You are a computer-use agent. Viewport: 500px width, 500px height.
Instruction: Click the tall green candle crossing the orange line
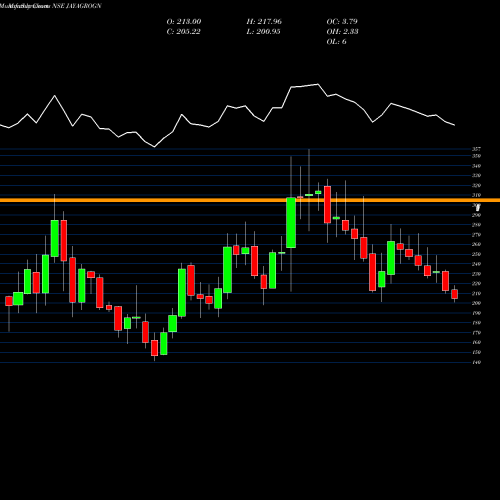coord(291,223)
